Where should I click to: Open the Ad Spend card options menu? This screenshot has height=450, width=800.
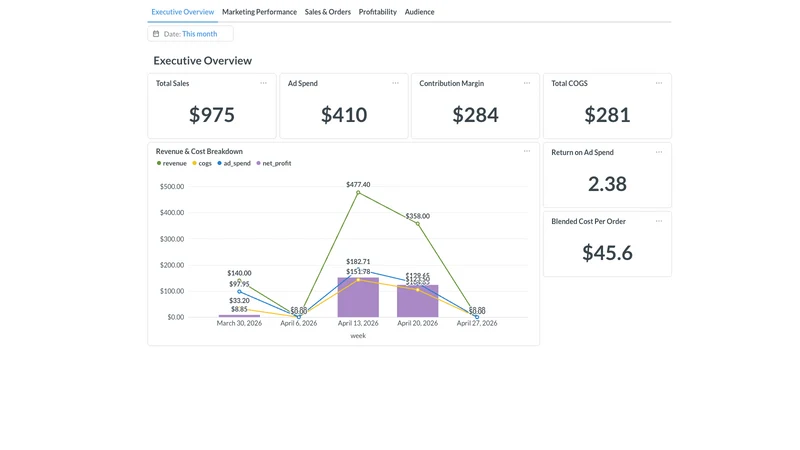click(395, 83)
